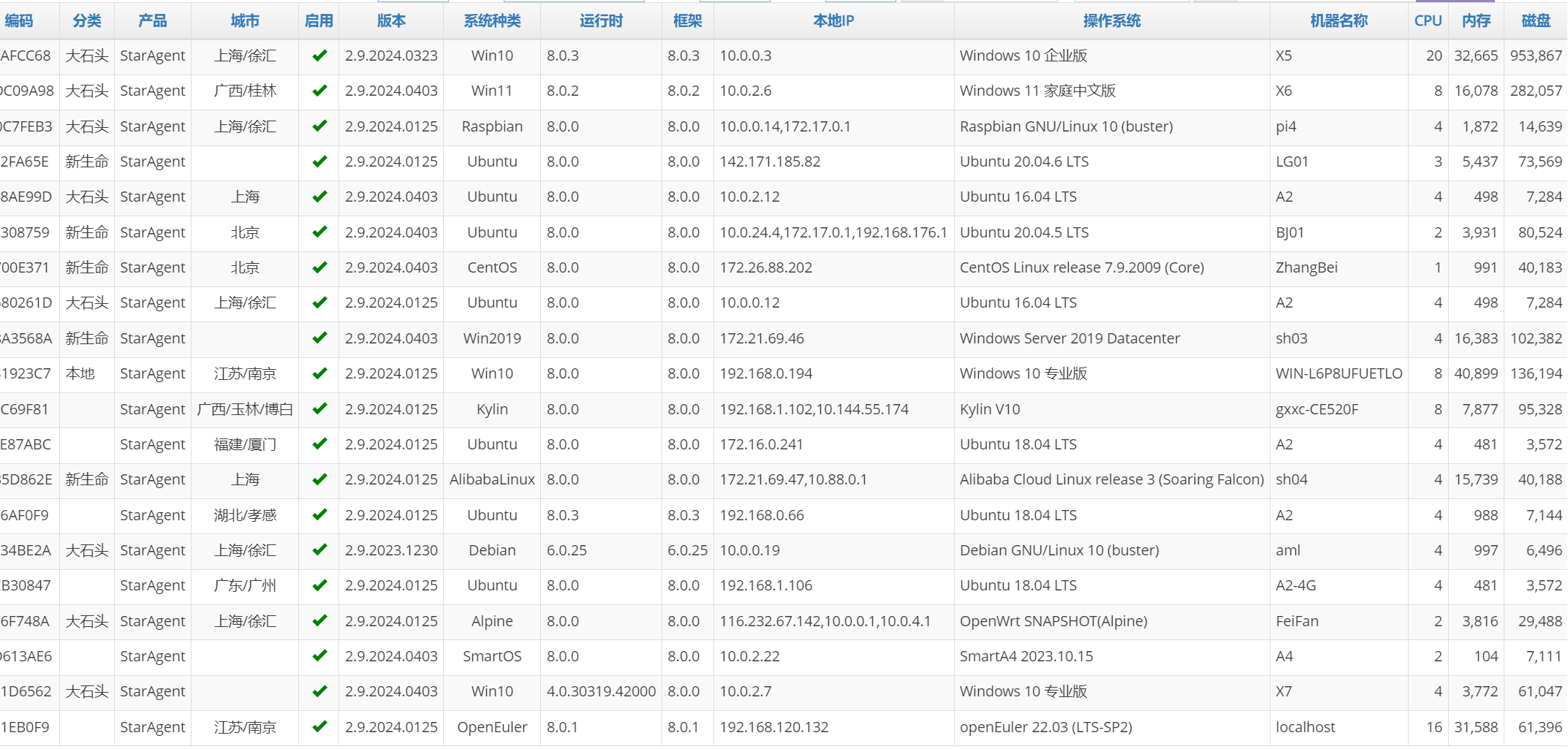The height and width of the screenshot is (749, 1568).
Task: Sort by the 内存 column header
Action: tap(1477, 21)
